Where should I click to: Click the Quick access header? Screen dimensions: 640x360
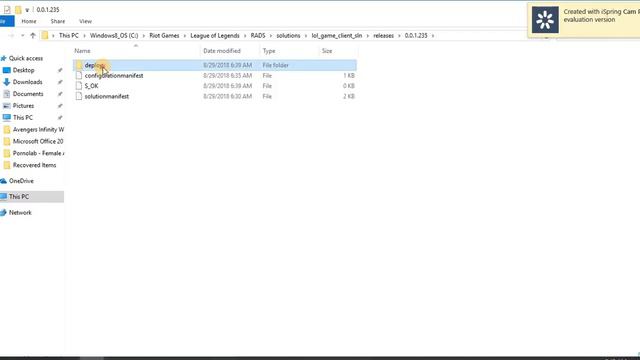click(26, 58)
